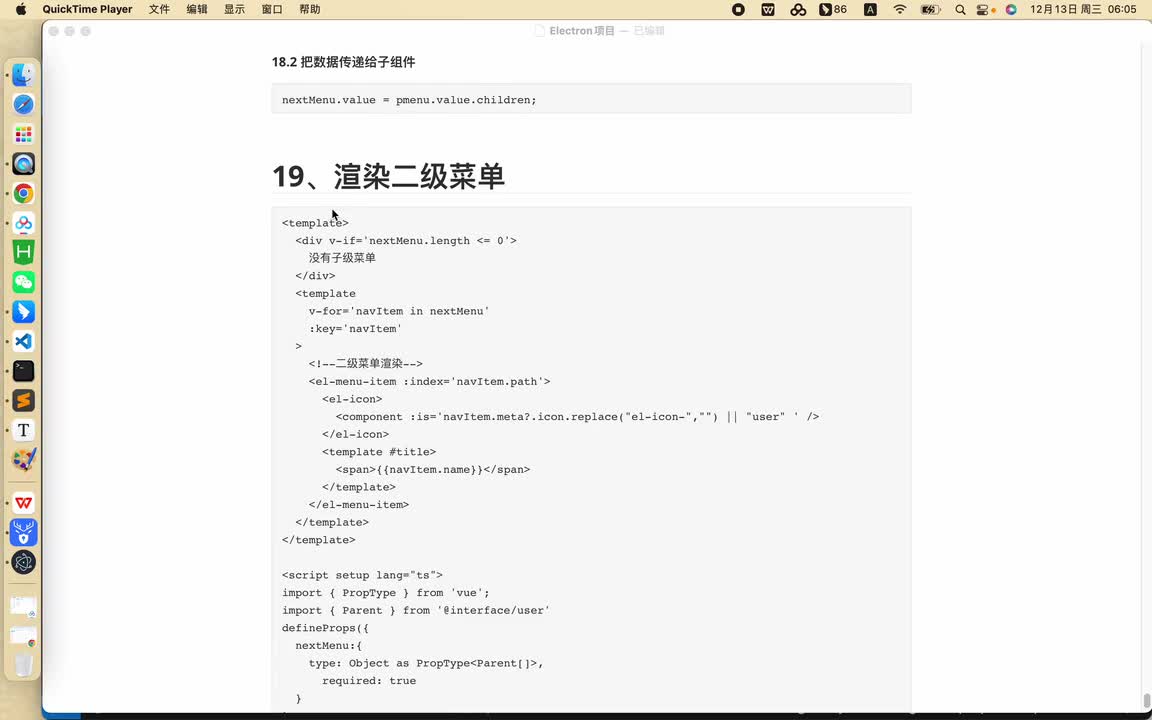Open the 帮助 menu
The image size is (1152, 720).
pos(309,10)
